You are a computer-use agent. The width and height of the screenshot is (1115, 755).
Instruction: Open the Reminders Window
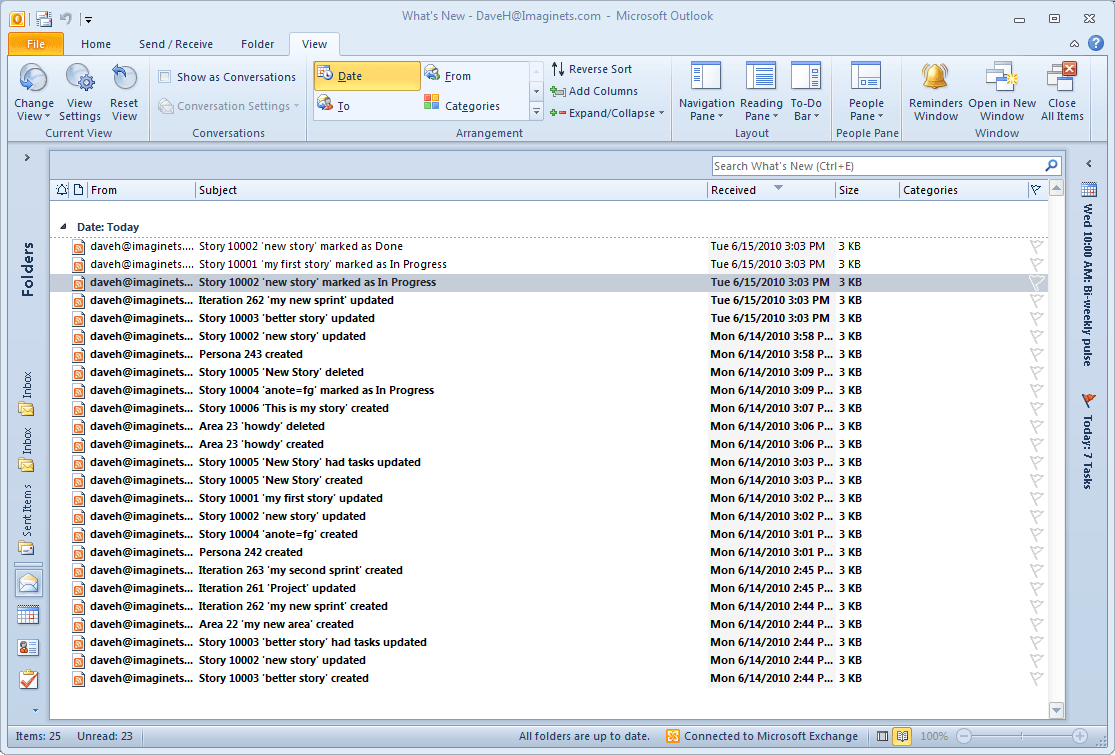936,92
